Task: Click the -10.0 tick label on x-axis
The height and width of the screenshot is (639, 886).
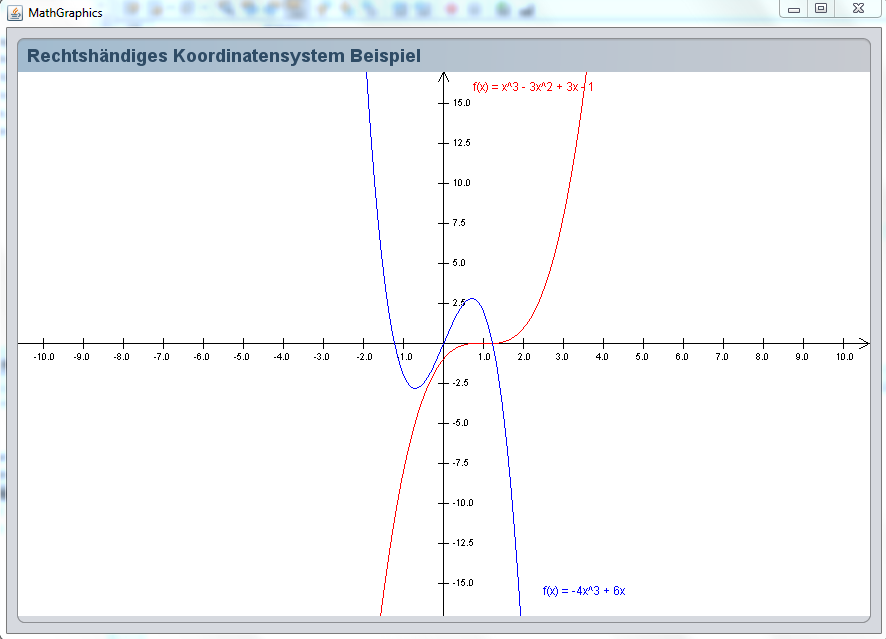Action: pos(43,357)
